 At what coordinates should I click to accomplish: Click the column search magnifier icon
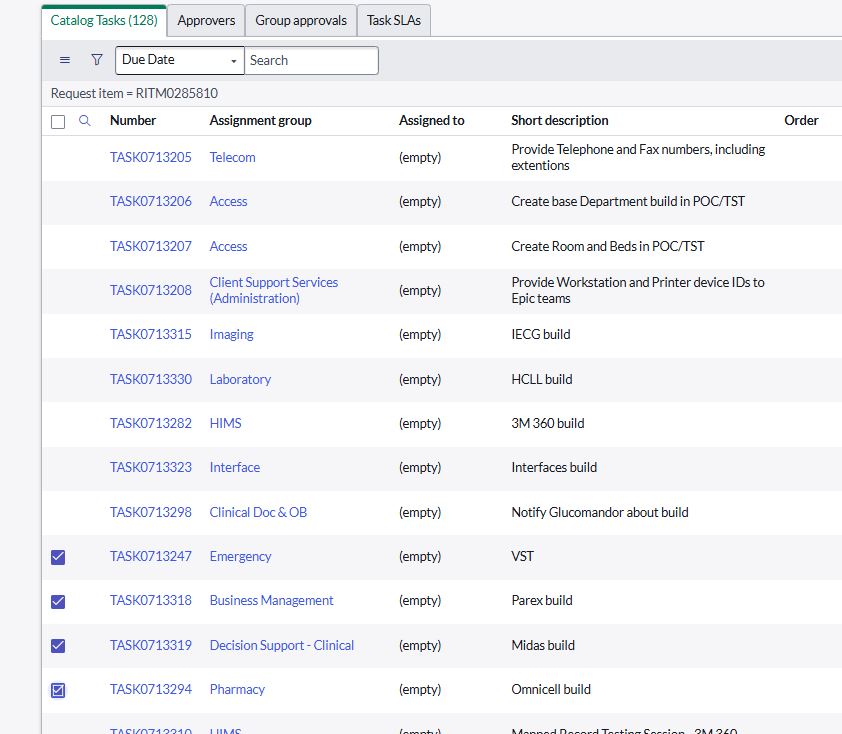point(84,120)
